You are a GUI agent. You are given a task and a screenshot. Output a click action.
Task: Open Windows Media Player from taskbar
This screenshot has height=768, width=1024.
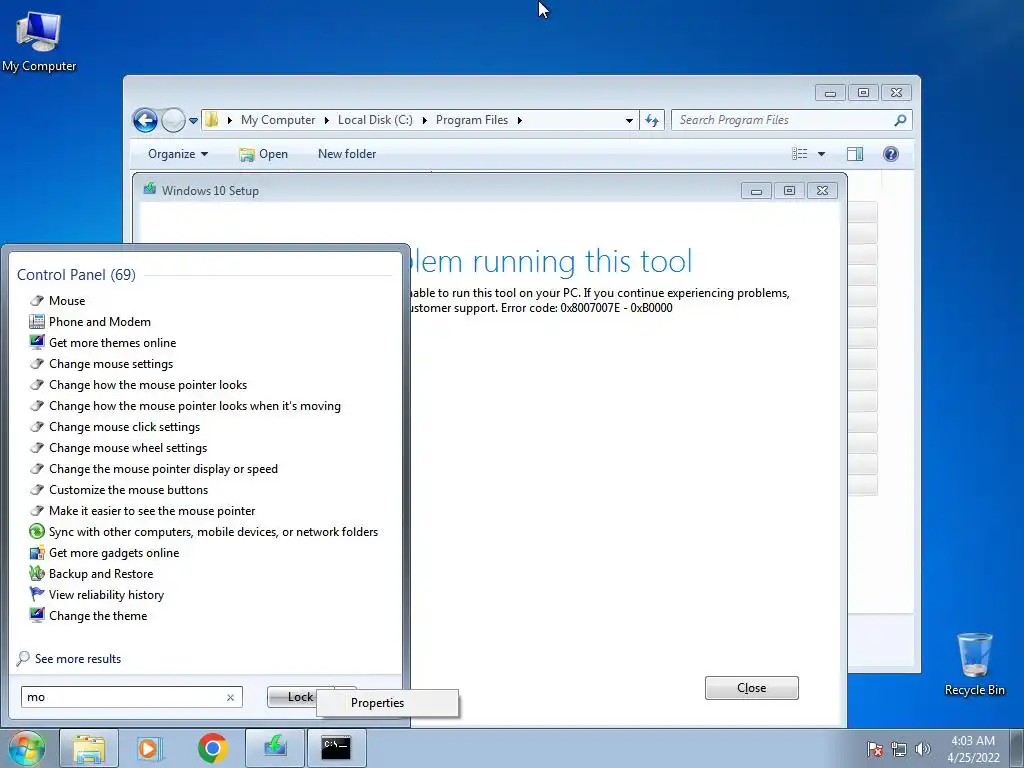150,748
